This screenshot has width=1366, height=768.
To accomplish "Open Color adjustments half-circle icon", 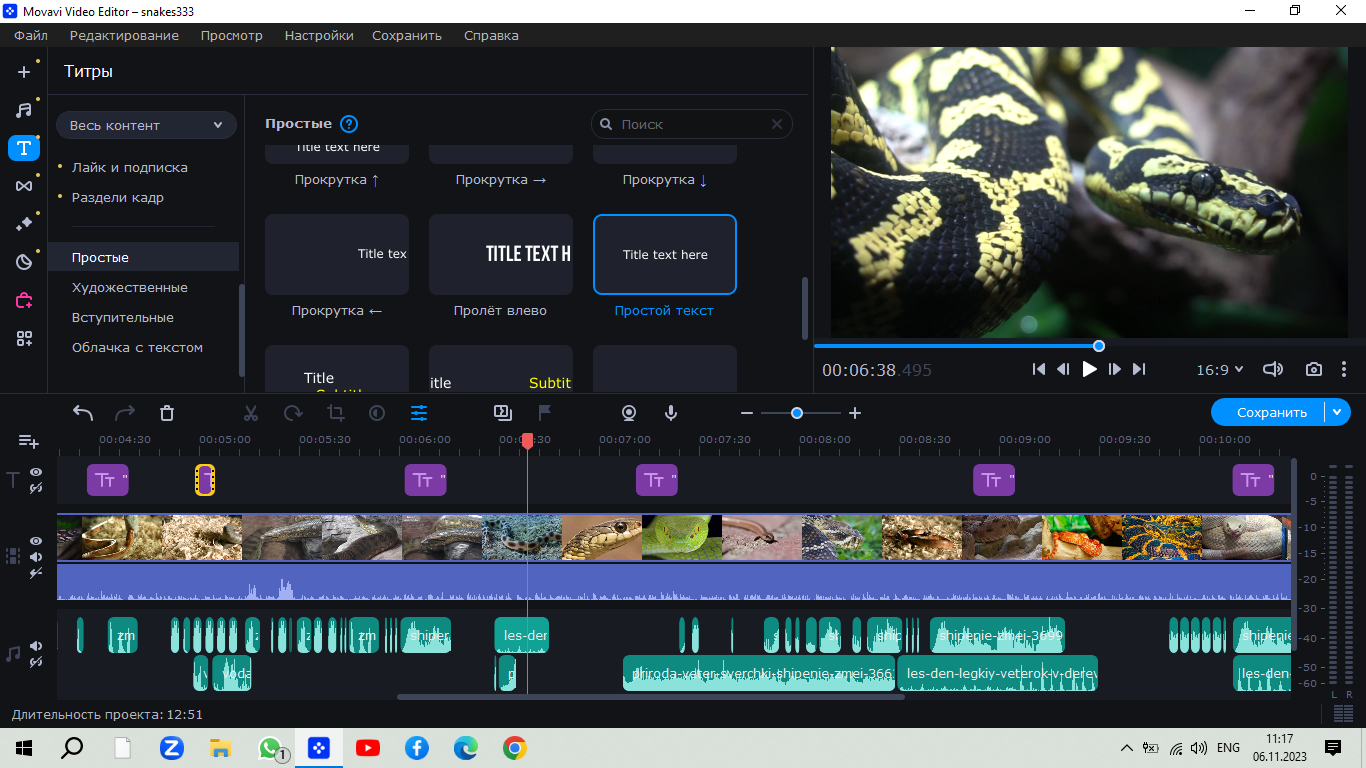I will [377, 413].
